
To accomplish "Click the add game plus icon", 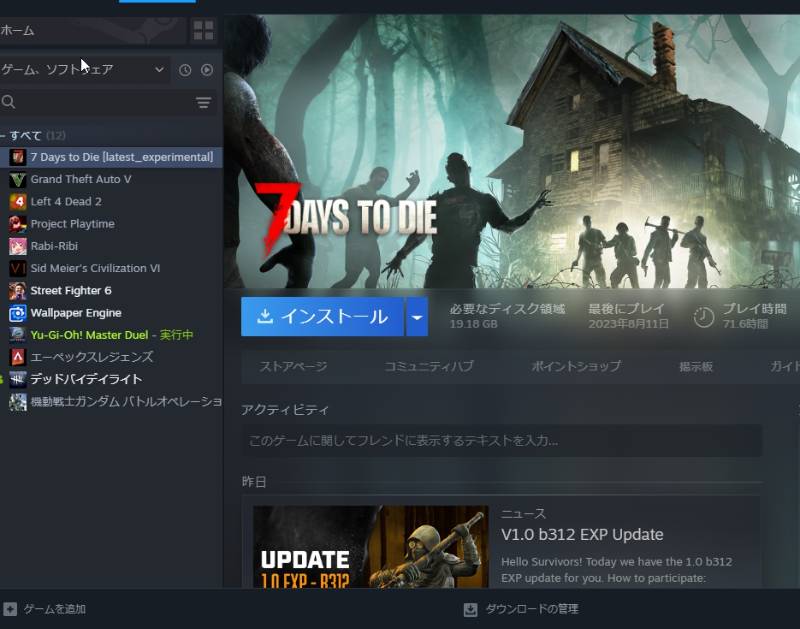I will (10, 609).
